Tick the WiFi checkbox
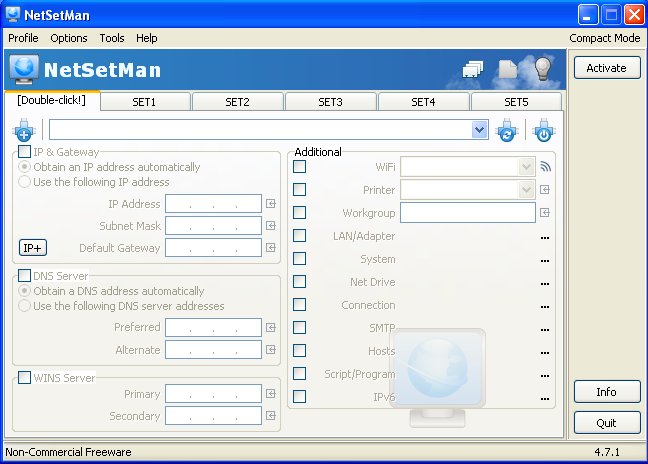 coord(299,167)
